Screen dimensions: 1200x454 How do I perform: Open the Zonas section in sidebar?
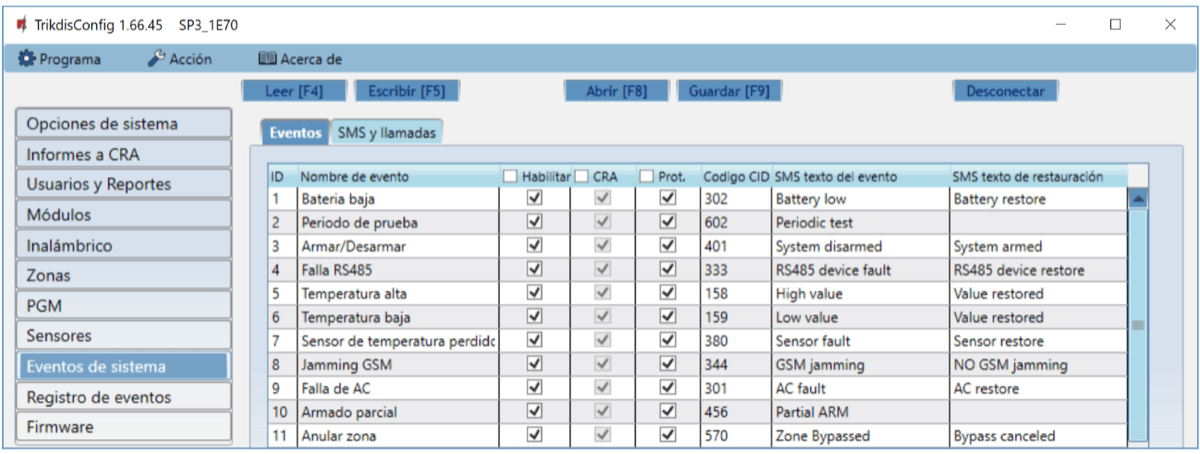(124, 275)
